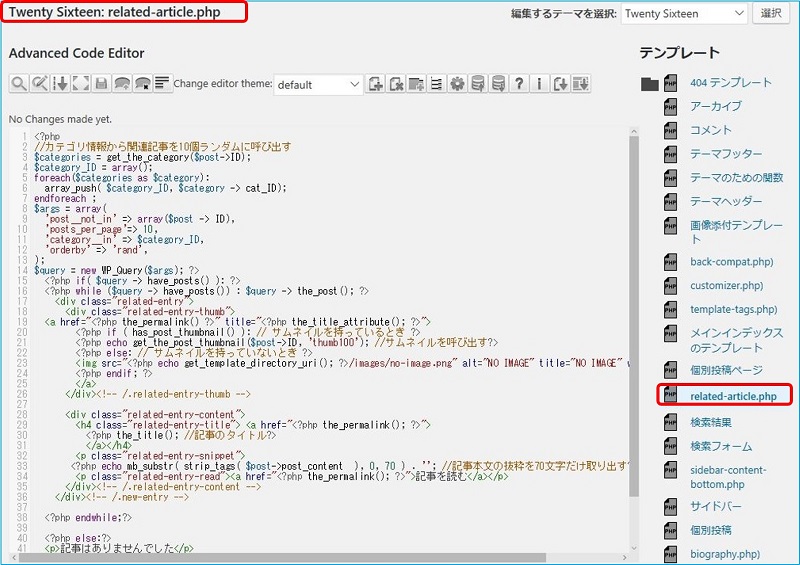Open sidebar-content-bottom.php file
The height and width of the screenshot is (565, 800).
(728, 477)
